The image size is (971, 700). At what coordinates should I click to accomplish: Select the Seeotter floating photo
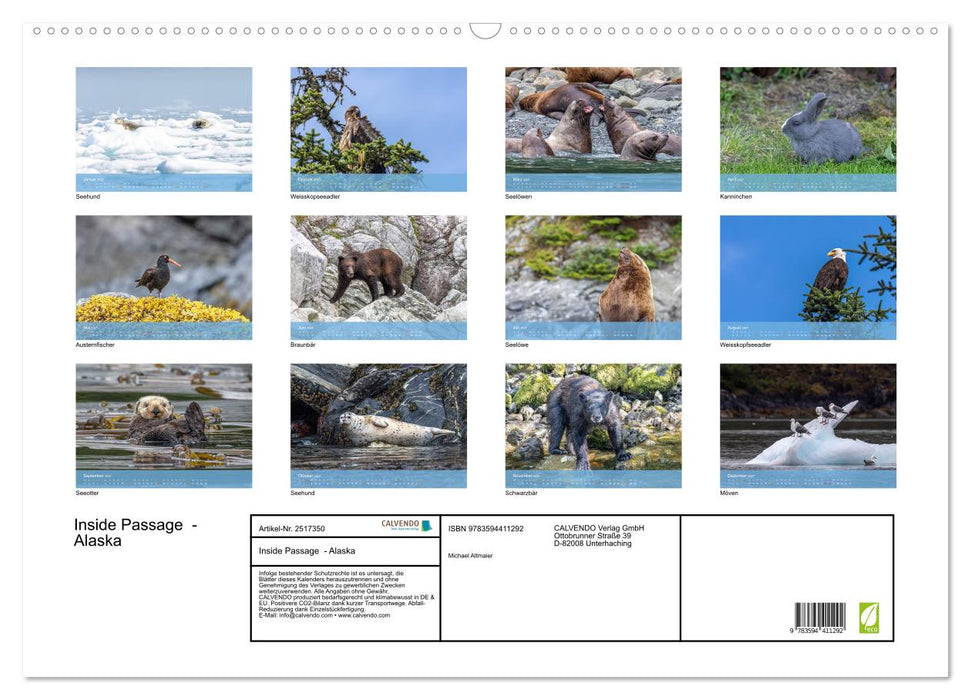click(x=163, y=426)
